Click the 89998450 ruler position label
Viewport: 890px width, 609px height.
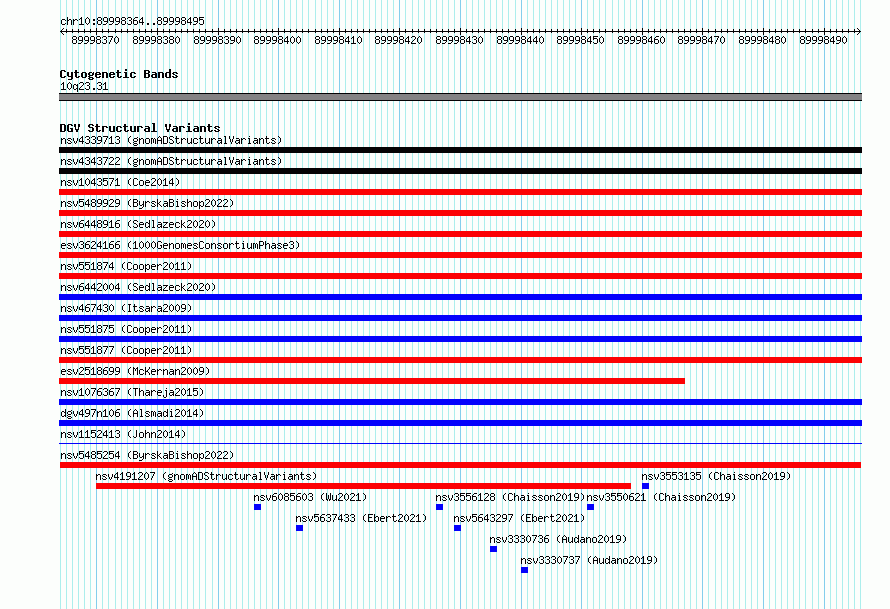(x=580, y=40)
